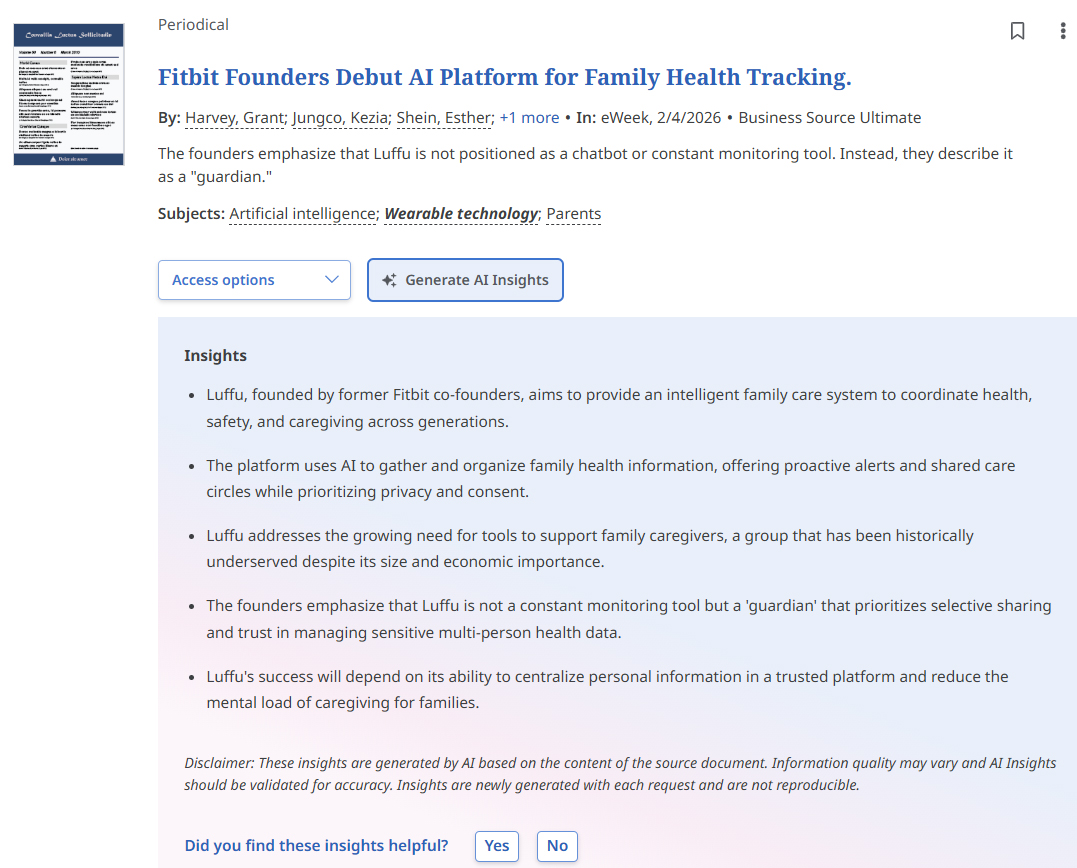Open the Fitbit Founders article title

click(504, 77)
